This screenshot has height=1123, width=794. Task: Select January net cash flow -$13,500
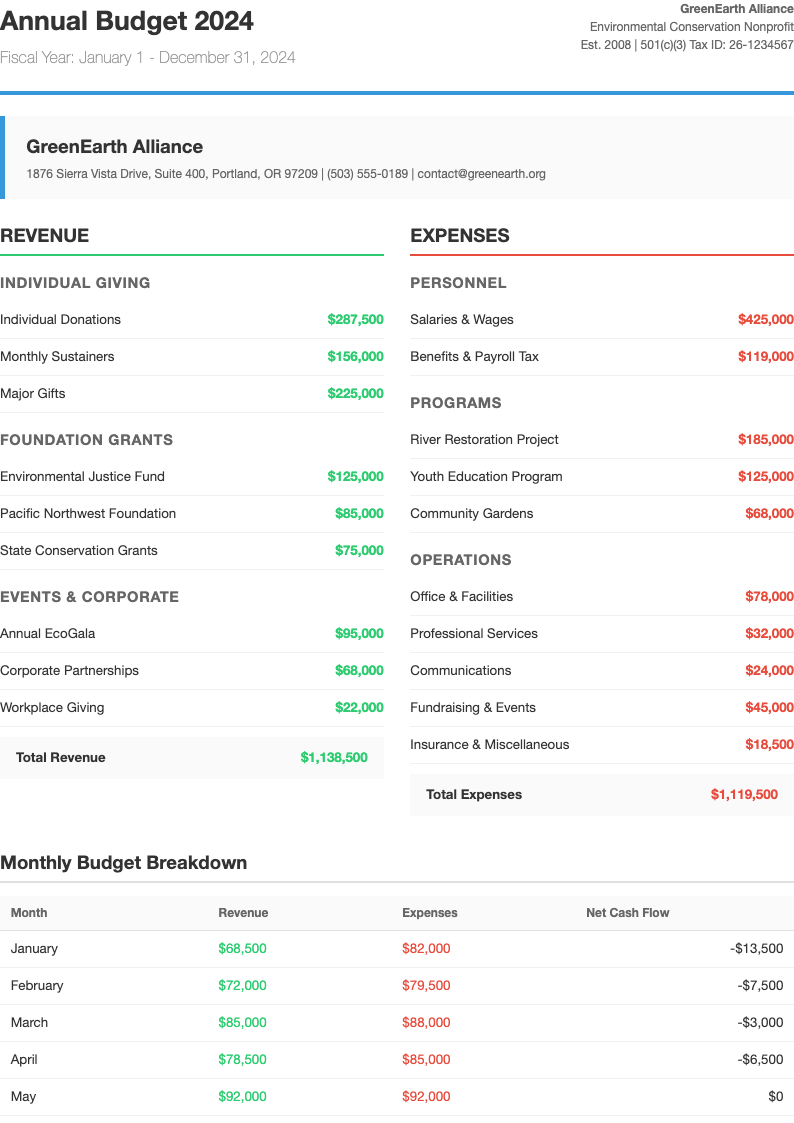pyautogui.click(x=757, y=949)
